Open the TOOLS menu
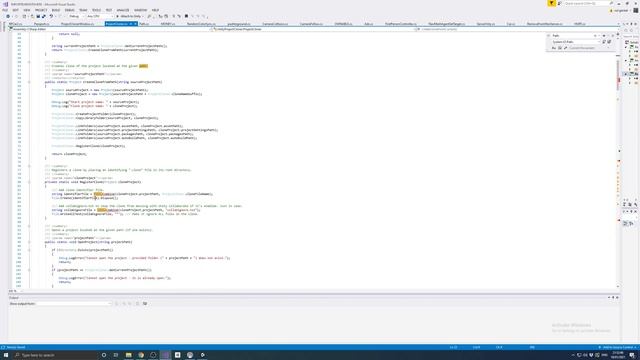640x360 pixels. coord(96,10)
